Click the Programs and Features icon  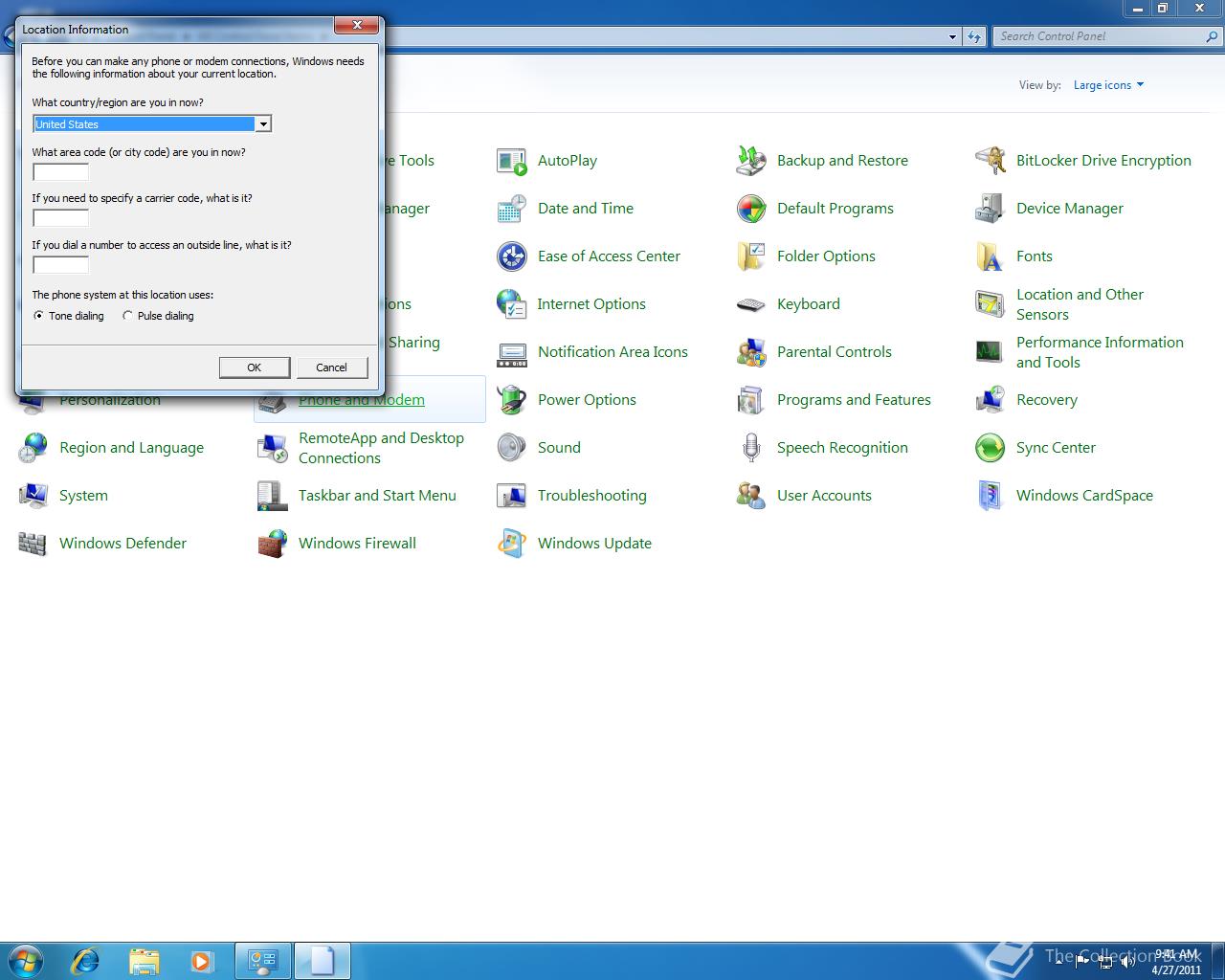[751, 400]
